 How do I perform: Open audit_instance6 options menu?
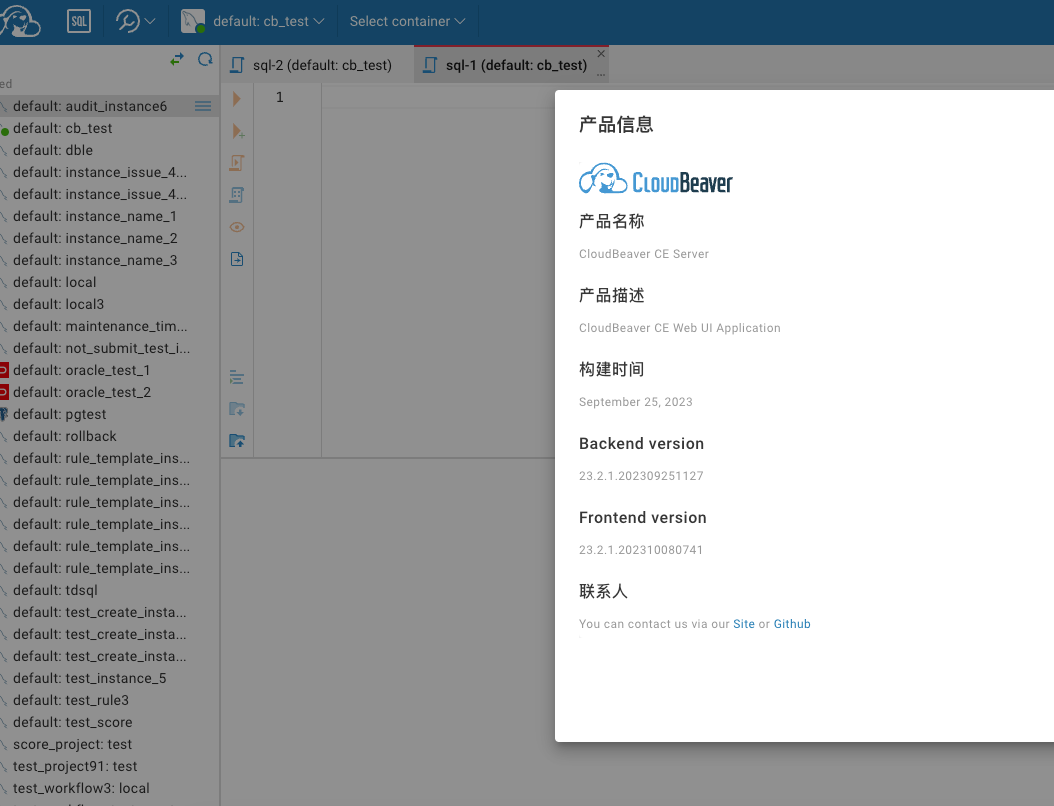click(202, 106)
